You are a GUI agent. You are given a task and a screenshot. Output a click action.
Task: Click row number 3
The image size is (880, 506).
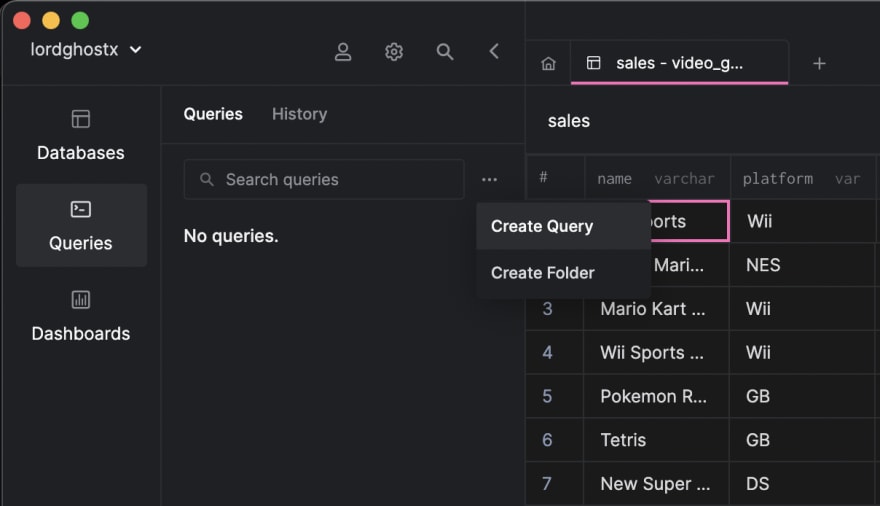tap(547, 309)
